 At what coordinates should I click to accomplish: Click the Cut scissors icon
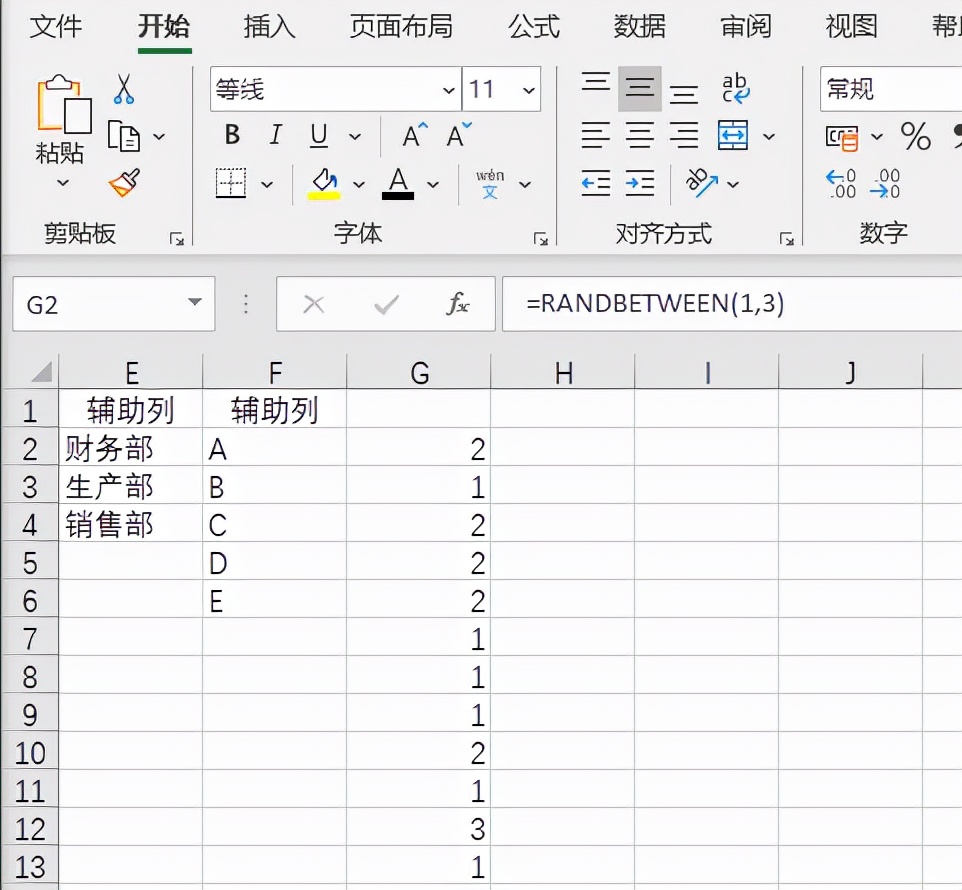pos(125,88)
